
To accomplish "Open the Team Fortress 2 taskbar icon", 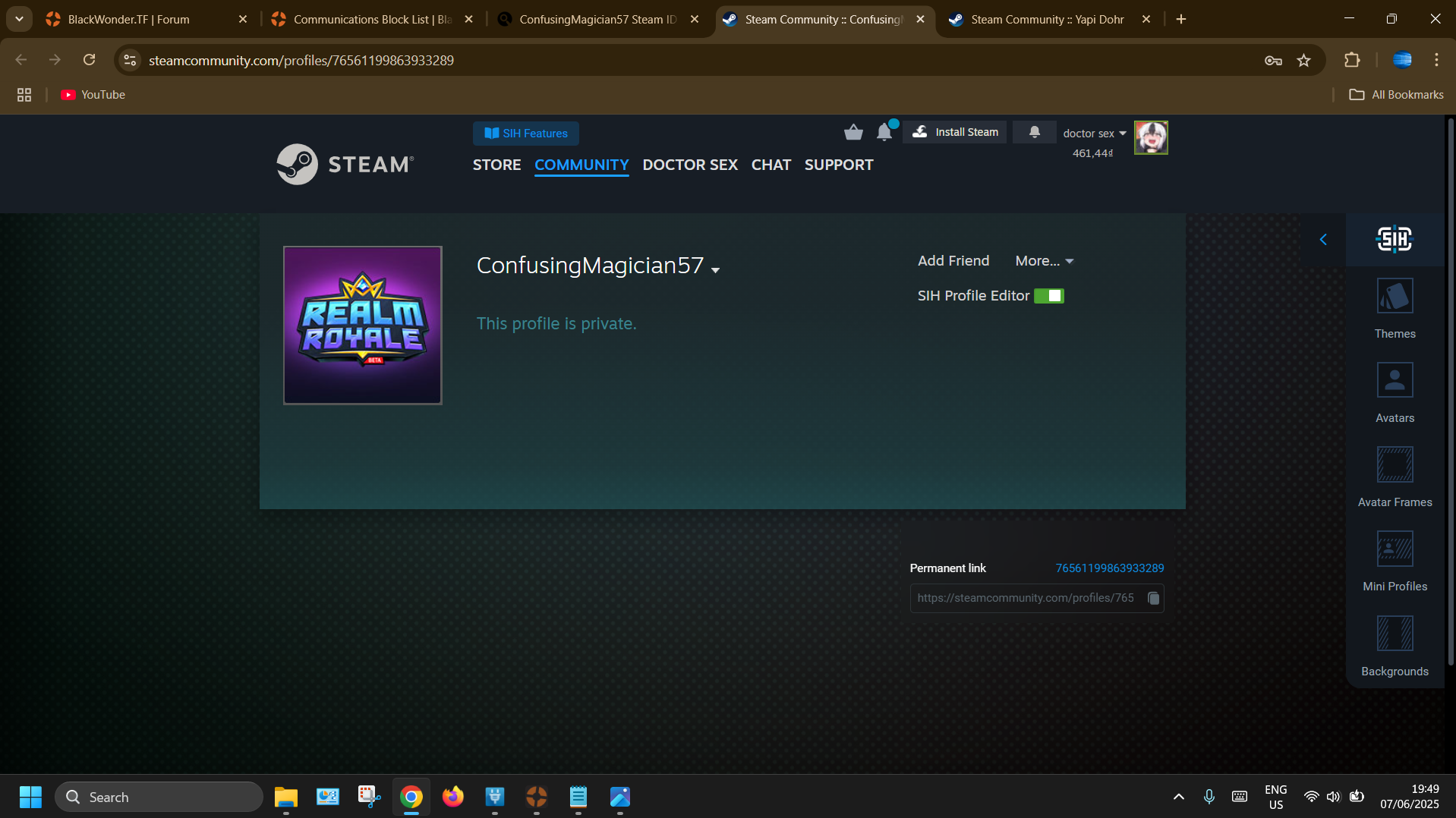I will coord(537,797).
